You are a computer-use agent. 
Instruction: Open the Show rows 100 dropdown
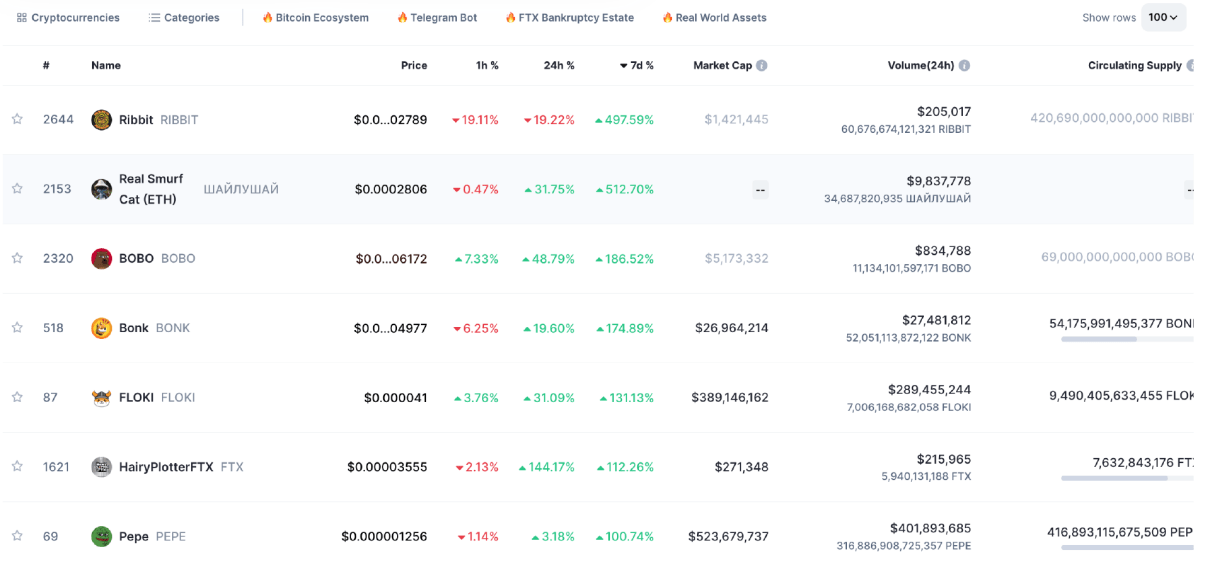[x=1163, y=18]
